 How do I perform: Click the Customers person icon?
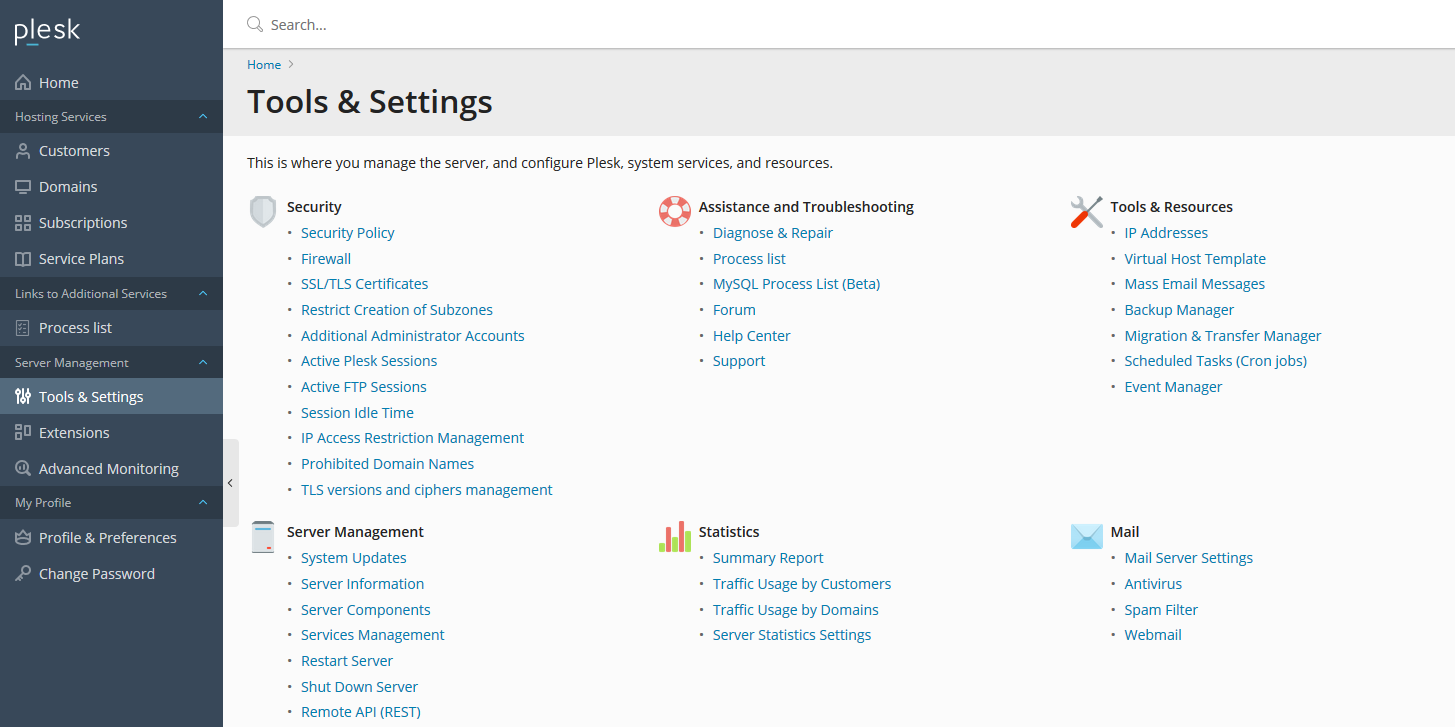tap(23, 151)
